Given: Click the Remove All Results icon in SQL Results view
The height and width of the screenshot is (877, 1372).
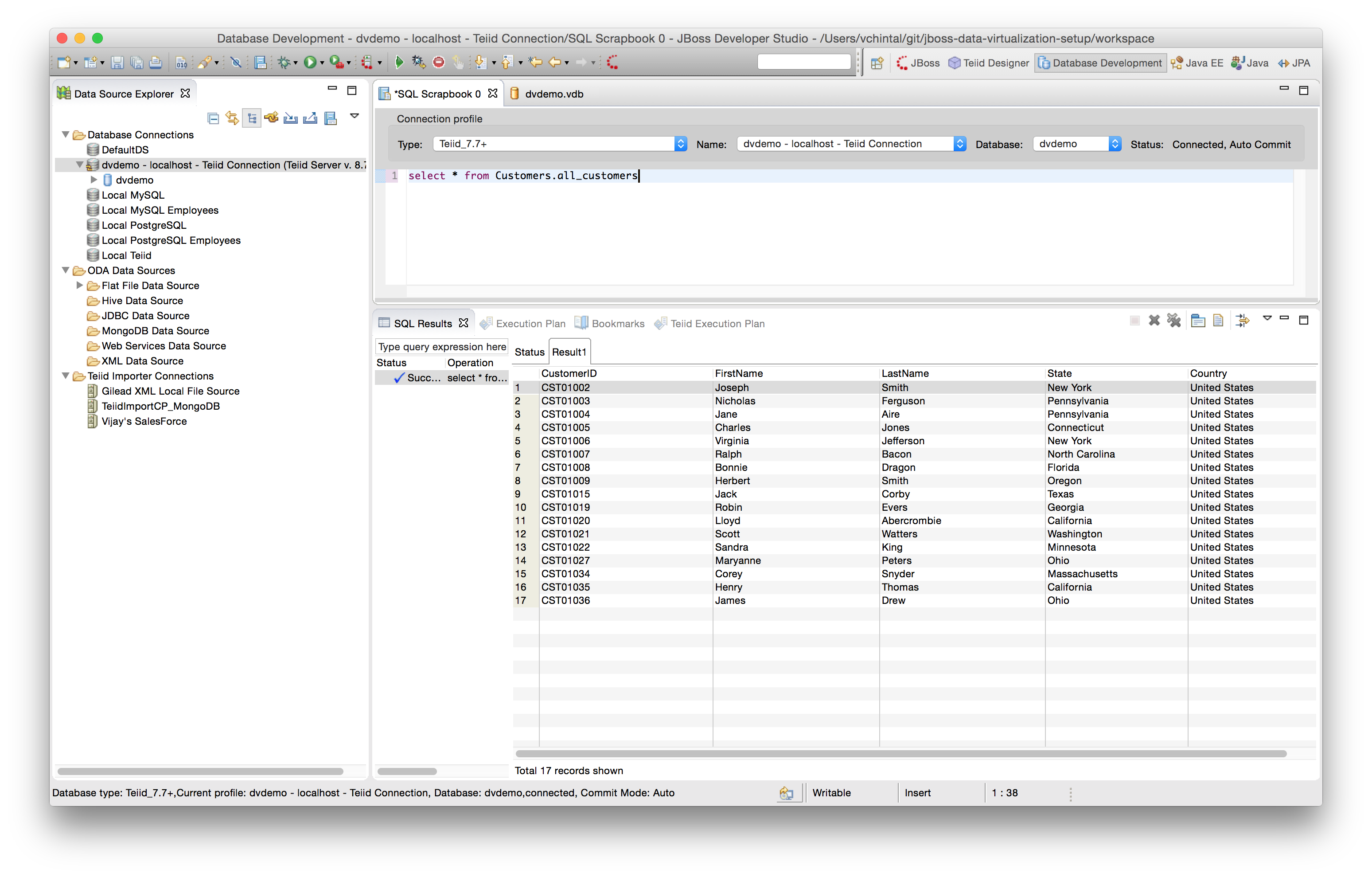Looking at the screenshot, I should click(x=1174, y=321).
